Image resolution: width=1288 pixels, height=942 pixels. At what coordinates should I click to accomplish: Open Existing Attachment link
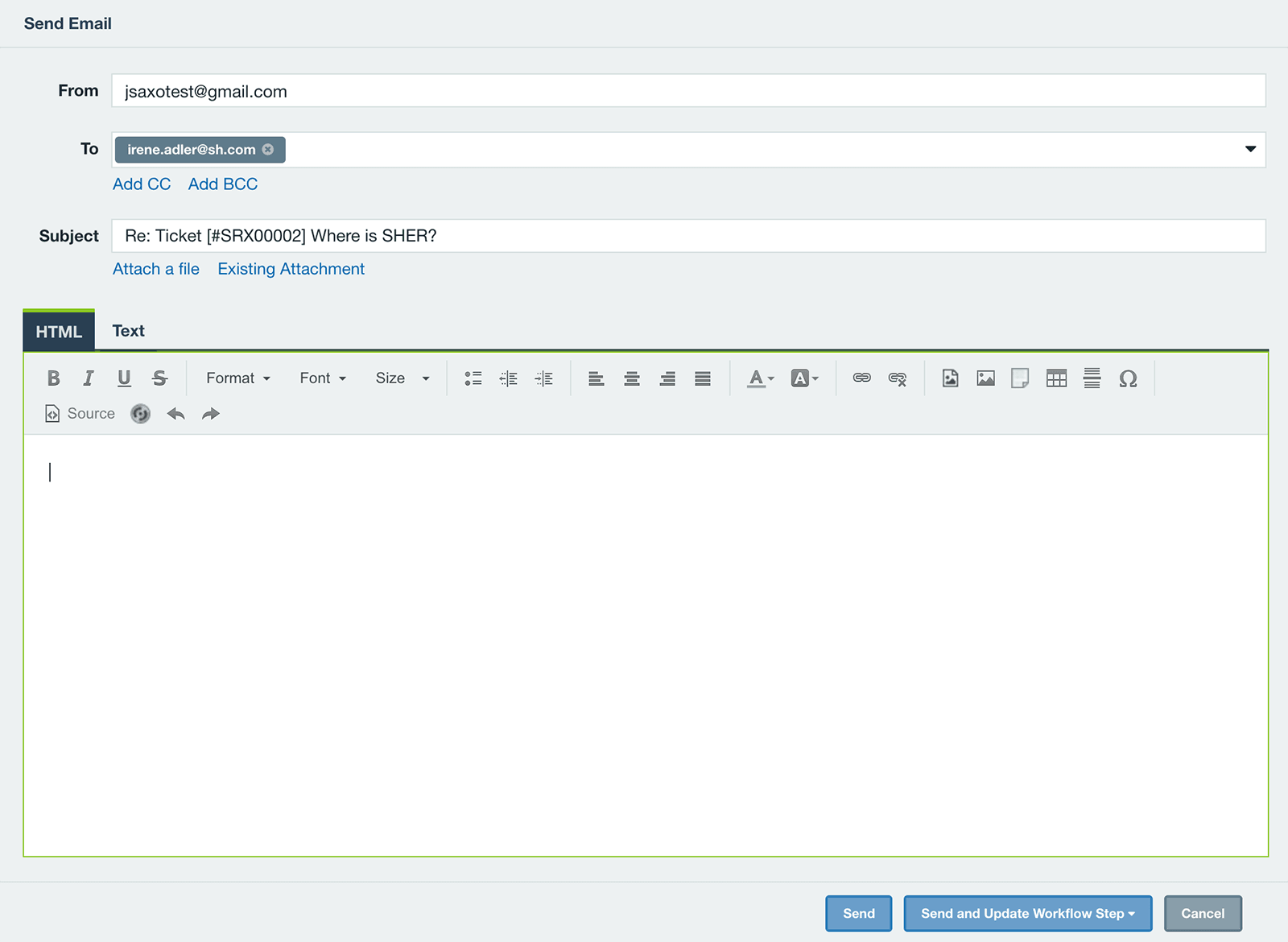pos(291,269)
